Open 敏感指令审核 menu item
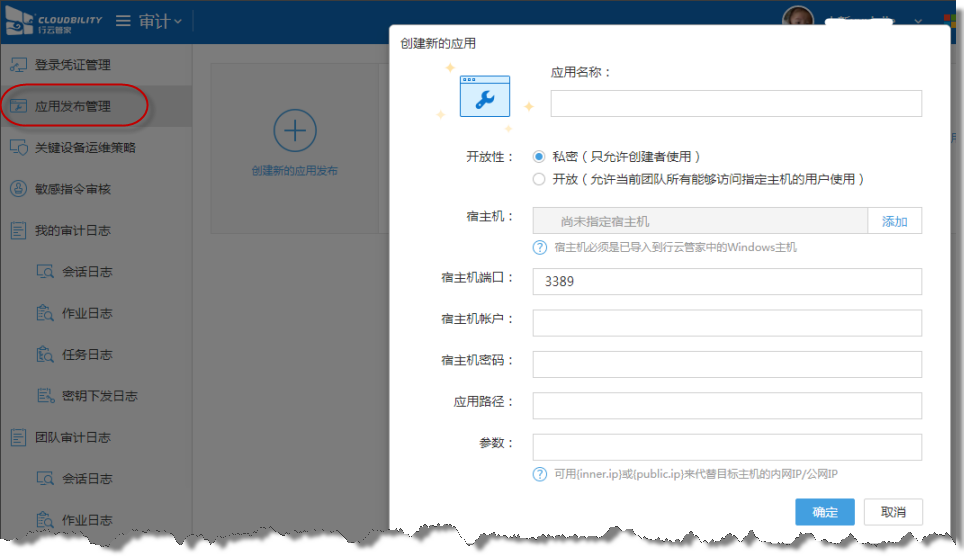This screenshot has height=556, width=964. pos(73,189)
